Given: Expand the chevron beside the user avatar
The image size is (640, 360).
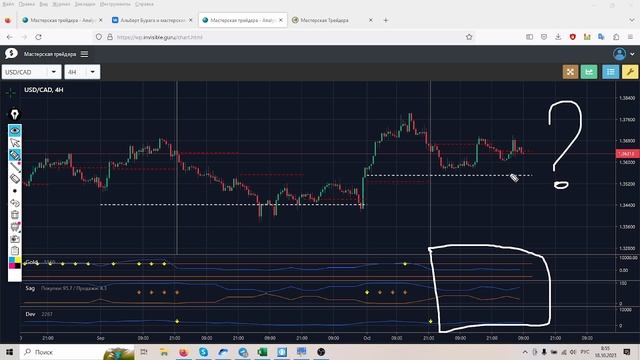Looking at the screenshot, I should tap(632, 54).
